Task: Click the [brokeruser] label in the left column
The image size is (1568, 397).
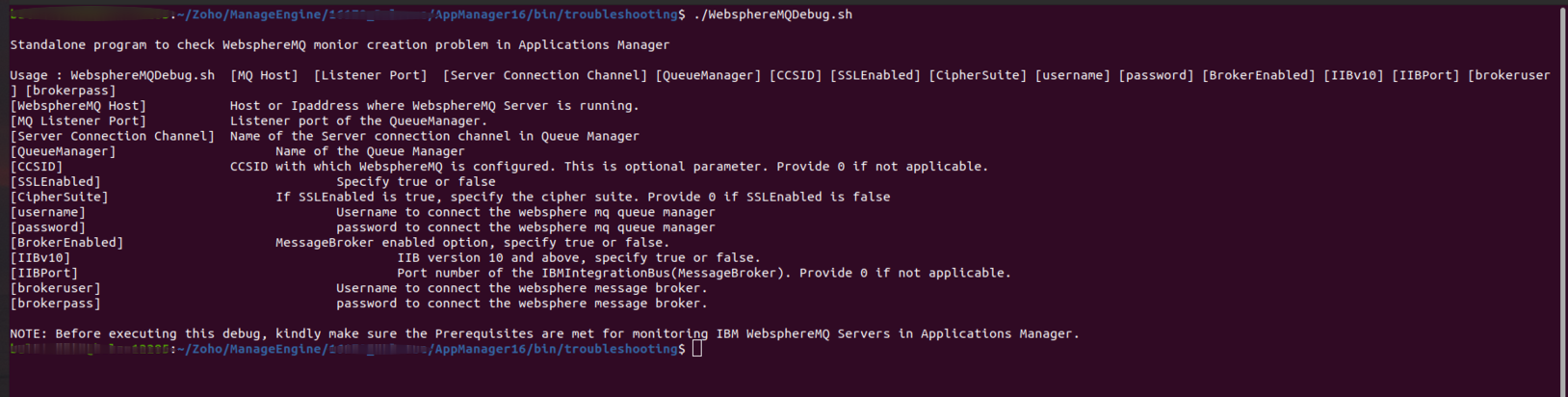Action: pos(55,289)
